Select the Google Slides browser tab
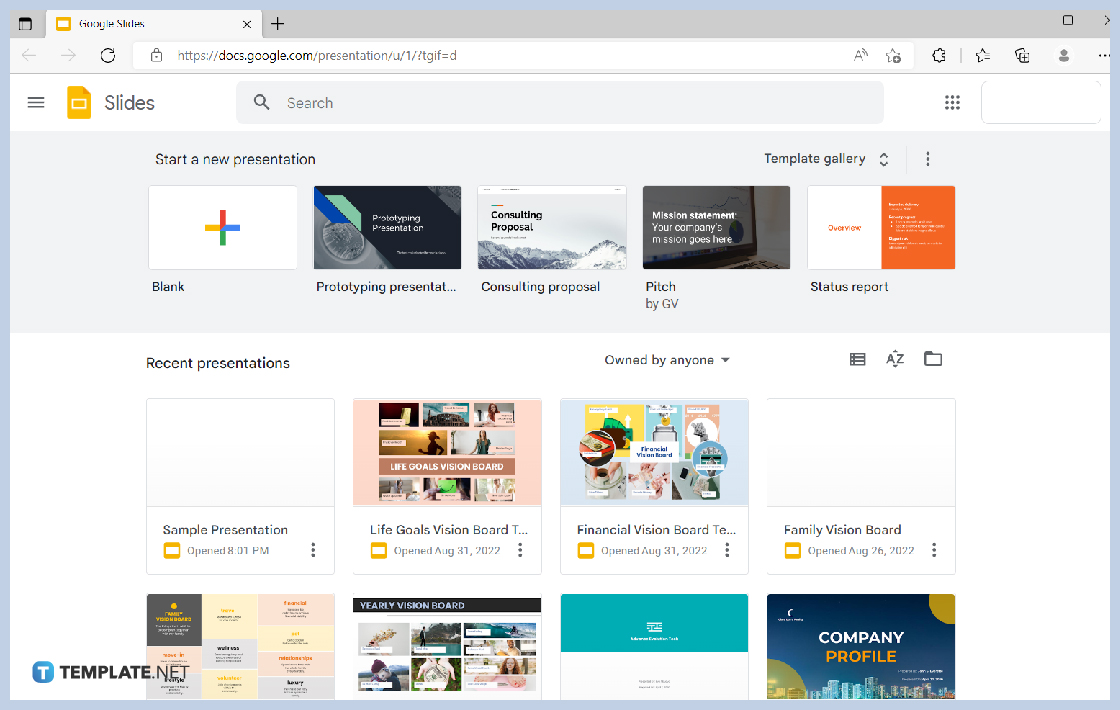The image size is (1120, 710). point(150,23)
